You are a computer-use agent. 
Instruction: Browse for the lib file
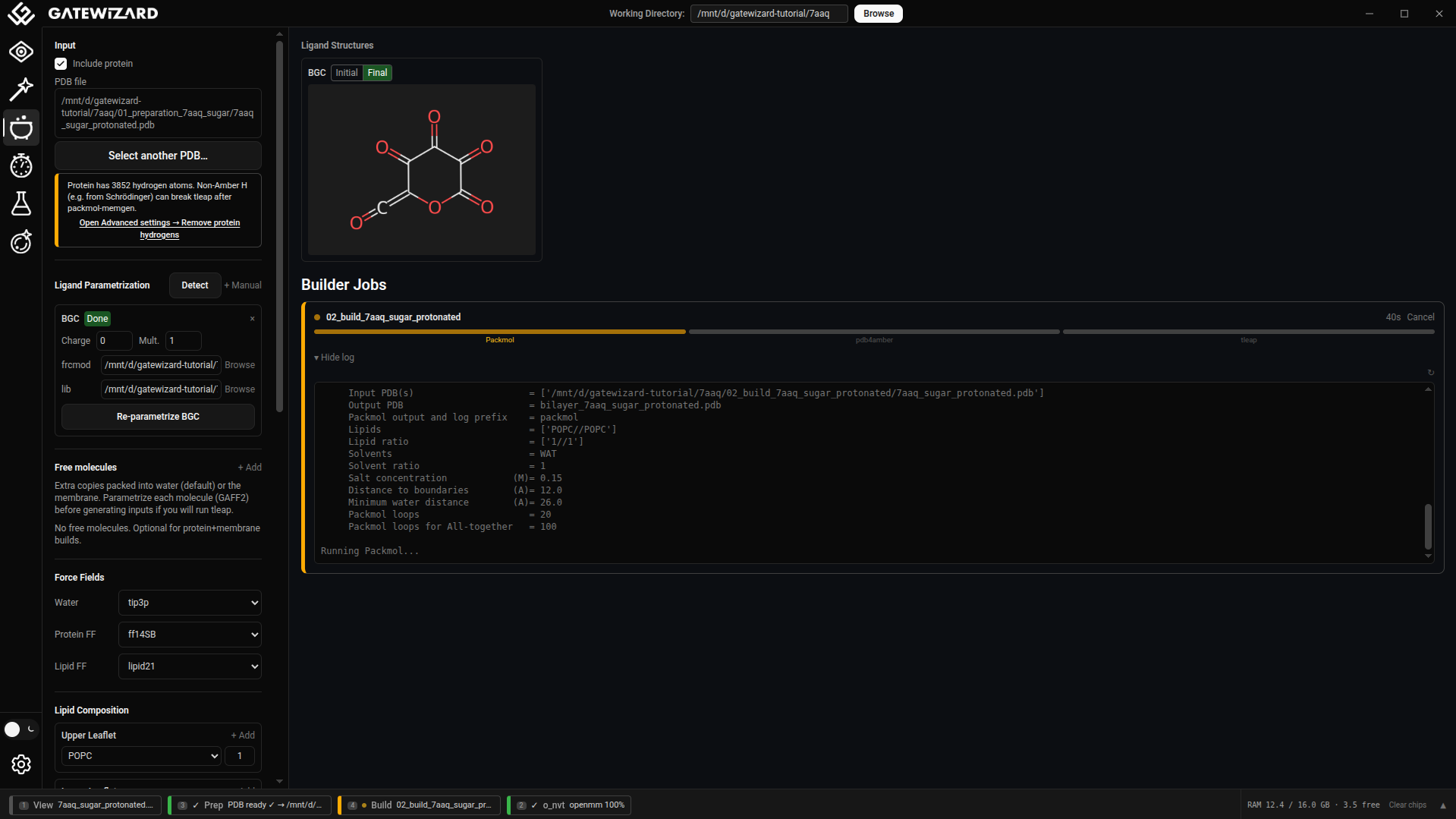[240, 389]
